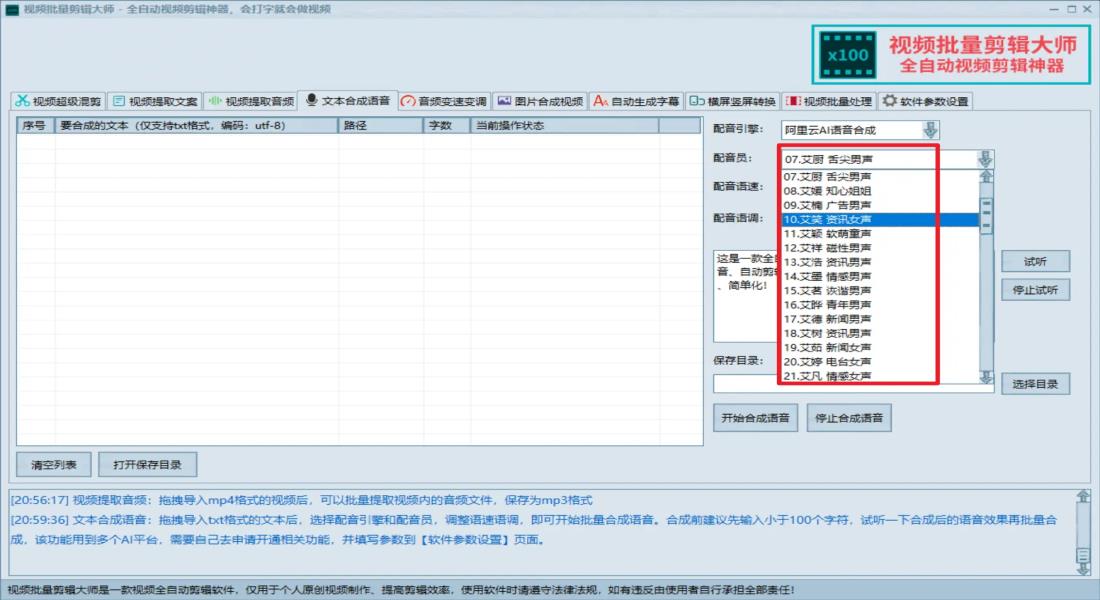Click the picture icon on 图片合成视频 tab
The width and height of the screenshot is (1100, 600).
coord(504,101)
